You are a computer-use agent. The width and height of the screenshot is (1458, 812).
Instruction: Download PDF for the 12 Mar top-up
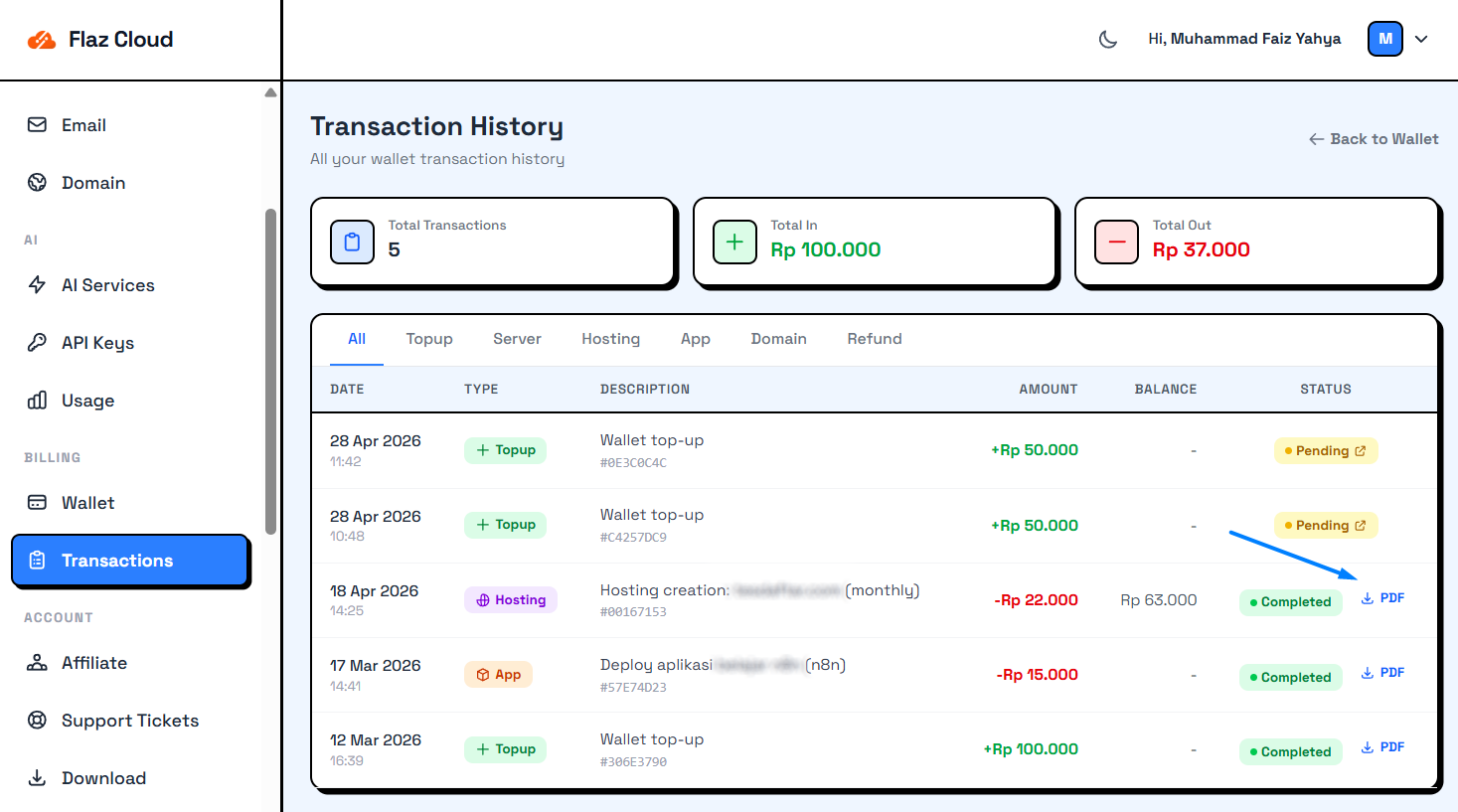point(1382,747)
